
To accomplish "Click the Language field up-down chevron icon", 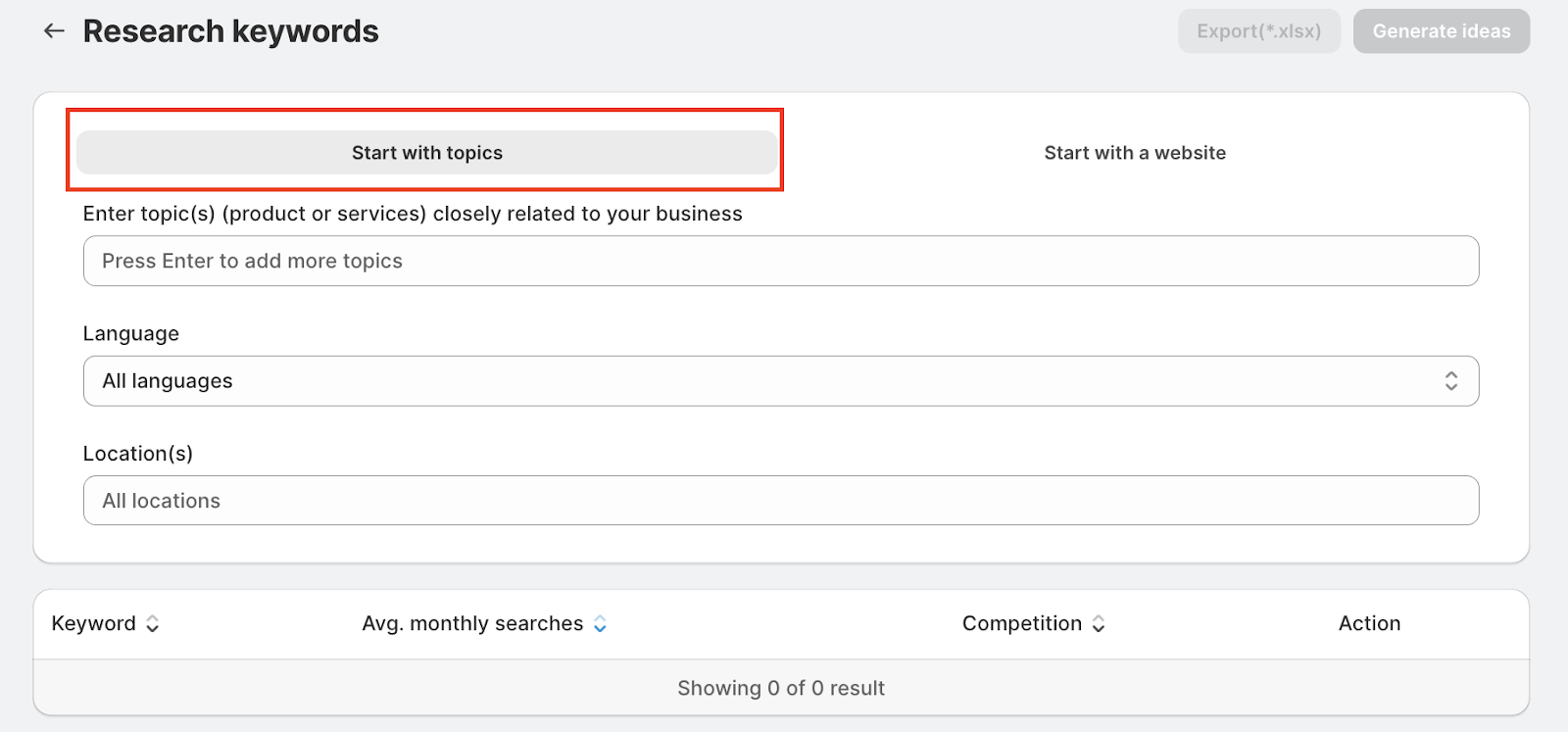I will (x=1451, y=381).
